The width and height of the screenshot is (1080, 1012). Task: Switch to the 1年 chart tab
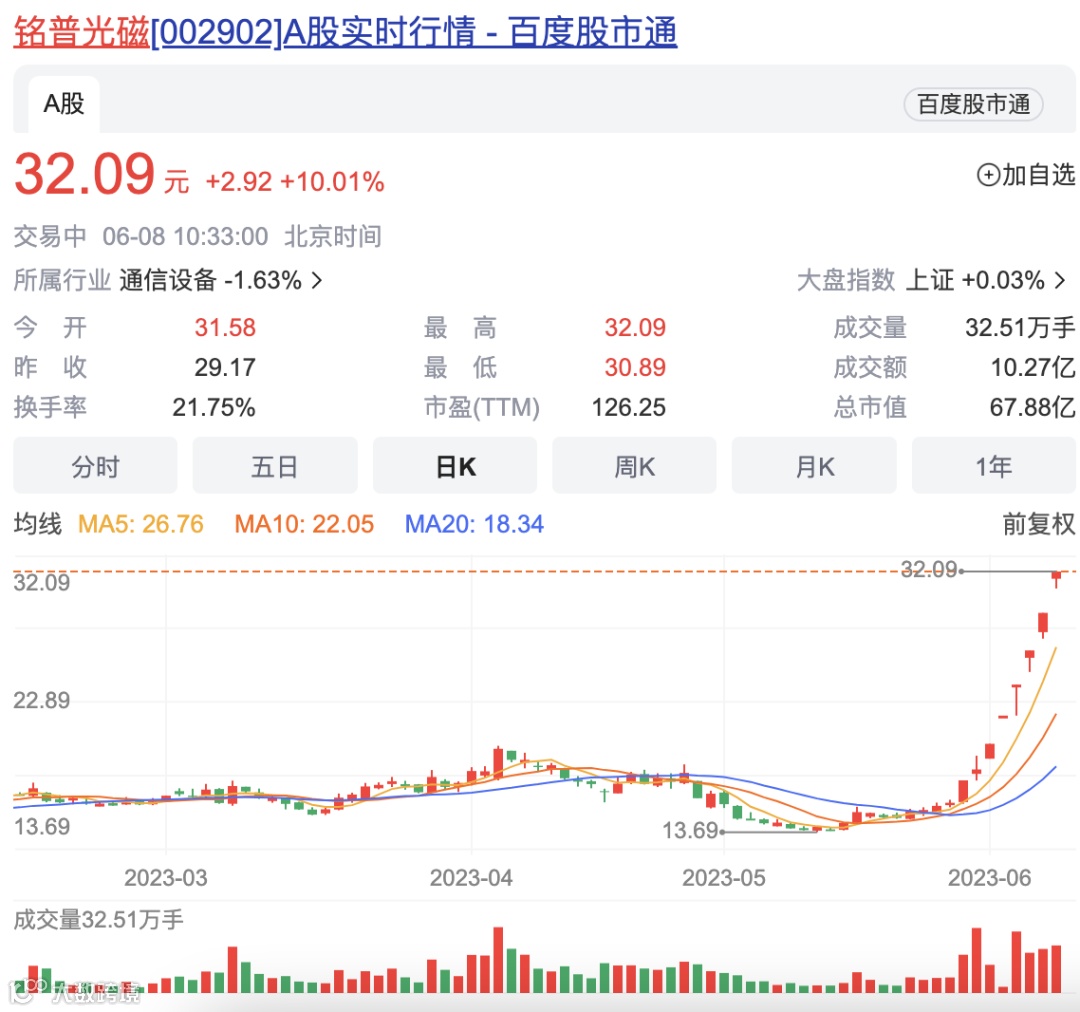click(x=993, y=466)
